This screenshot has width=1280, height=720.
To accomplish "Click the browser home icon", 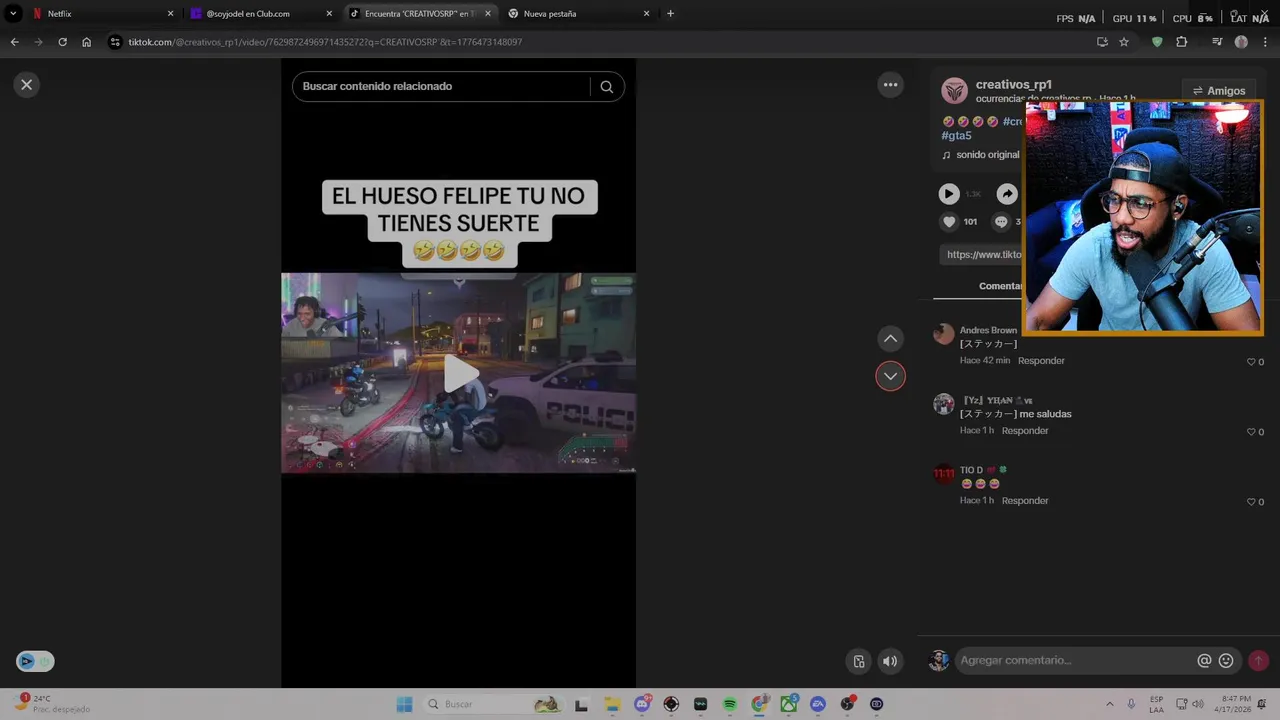I will tap(87, 42).
